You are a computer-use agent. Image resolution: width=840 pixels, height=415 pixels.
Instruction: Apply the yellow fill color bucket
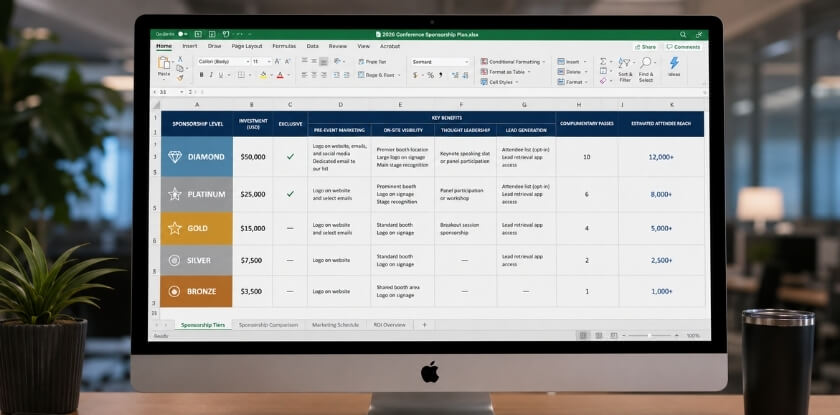tap(262, 75)
